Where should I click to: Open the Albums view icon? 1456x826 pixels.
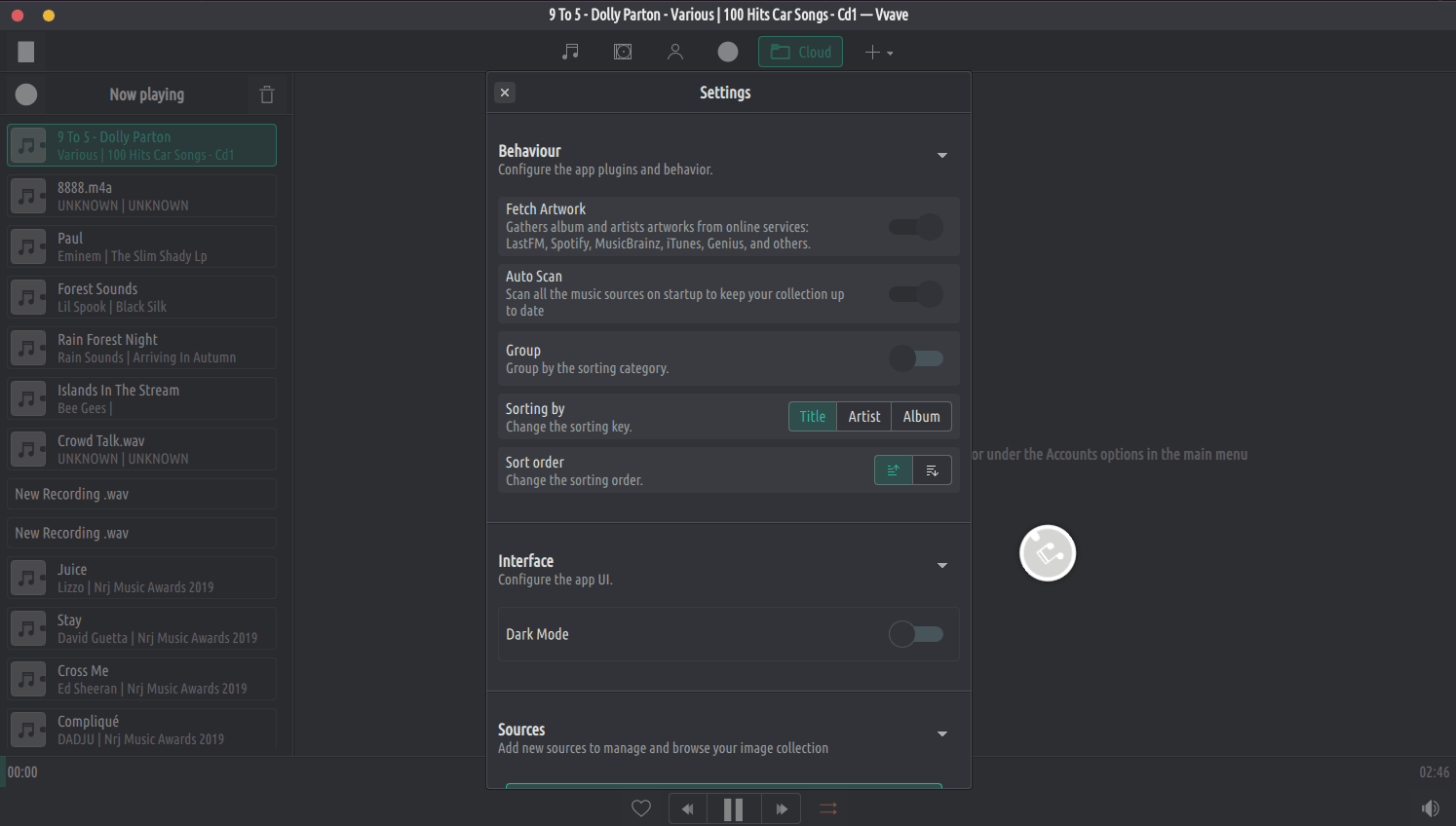(x=623, y=52)
